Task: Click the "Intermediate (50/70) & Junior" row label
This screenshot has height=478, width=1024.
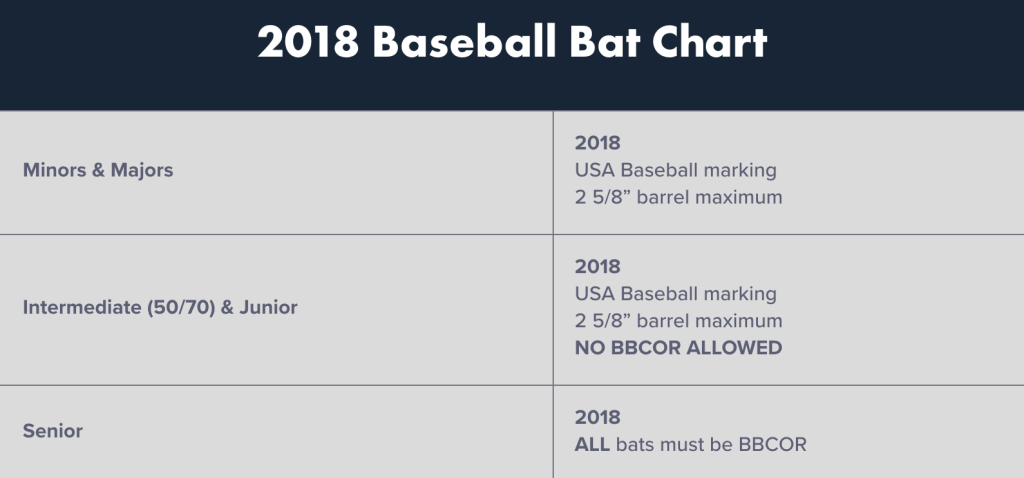Action: tap(160, 307)
